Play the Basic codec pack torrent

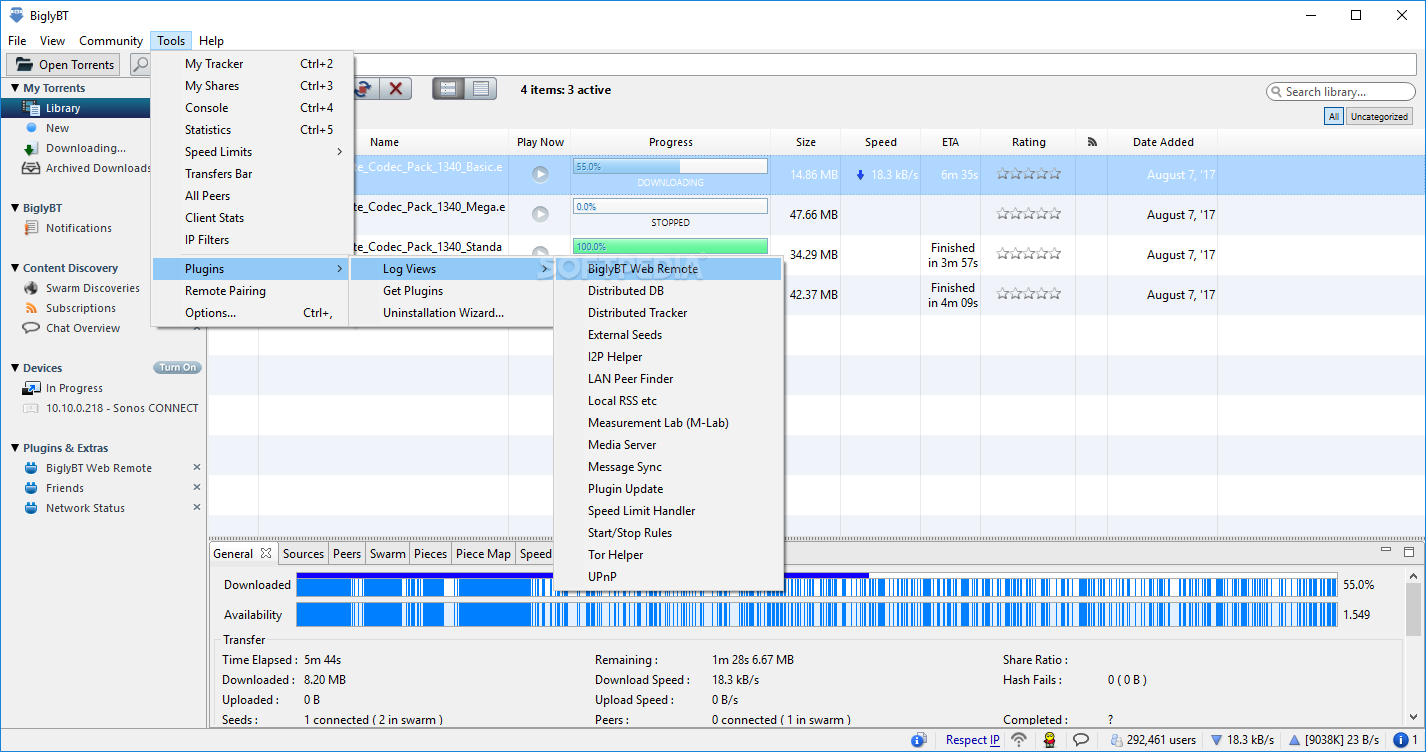(540, 174)
